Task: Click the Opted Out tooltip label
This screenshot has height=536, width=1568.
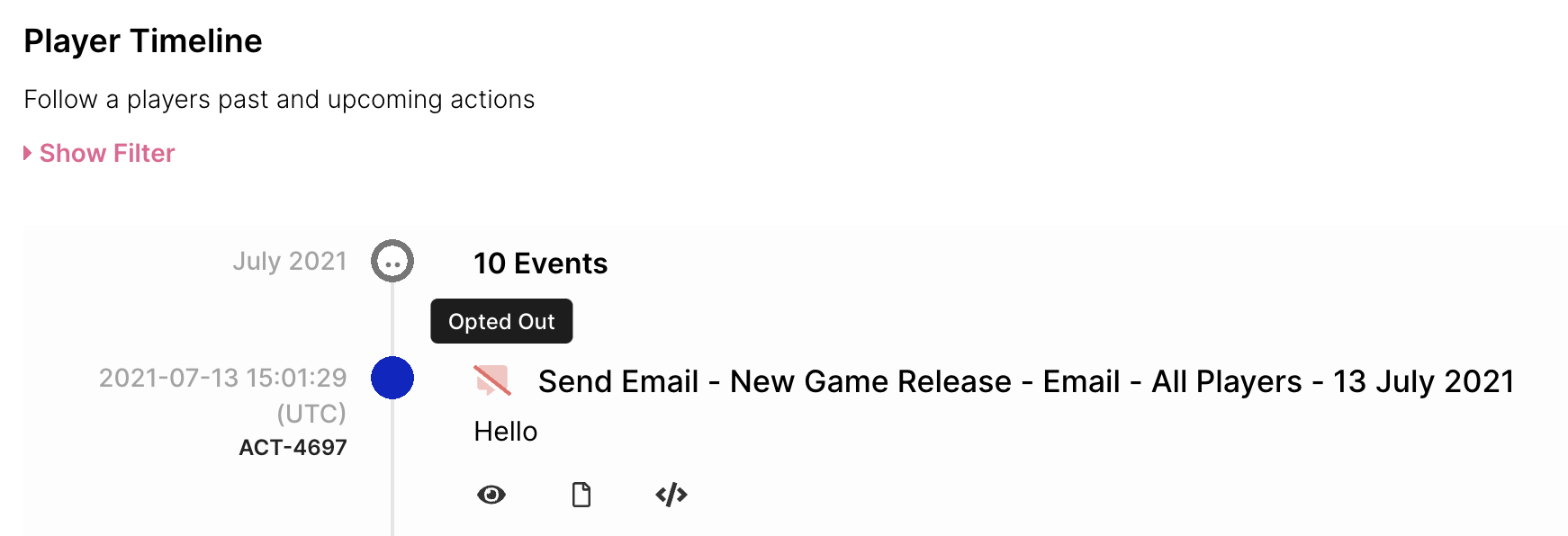Action: pyautogui.click(x=501, y=321)
